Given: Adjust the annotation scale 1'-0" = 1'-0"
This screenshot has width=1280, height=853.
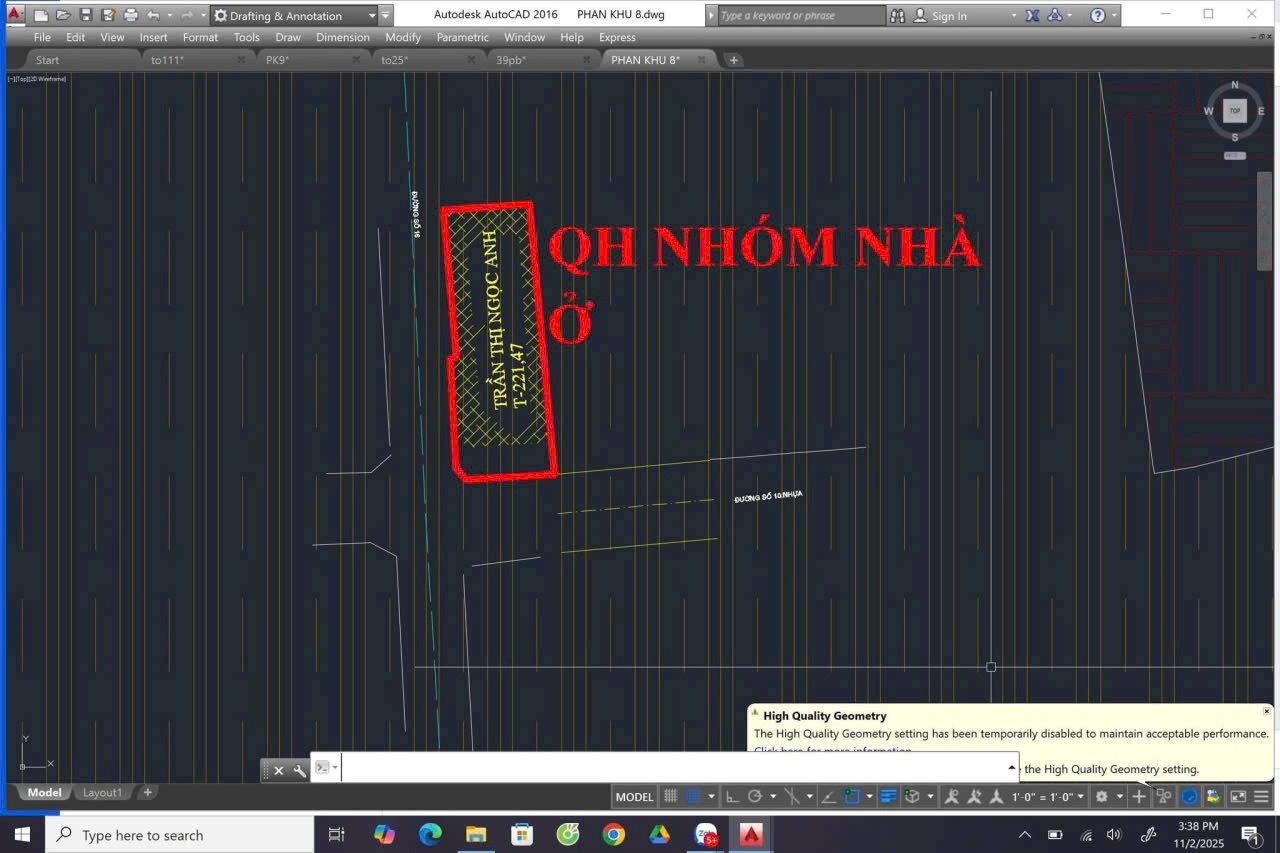Looking at the screenshot, I should coord(1040,796).
